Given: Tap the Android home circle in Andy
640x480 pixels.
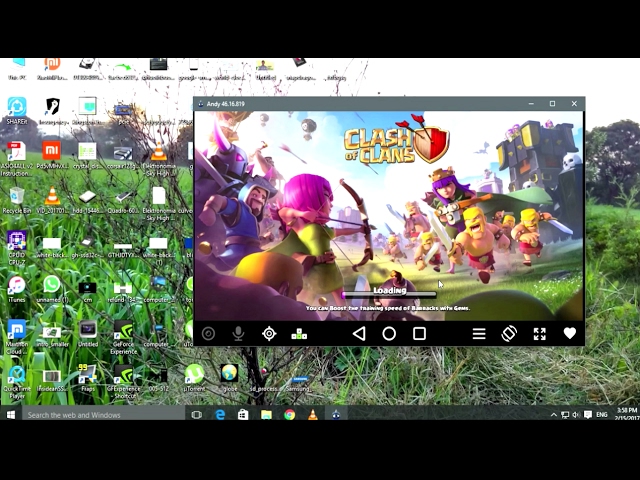Looking at the screenshot, I should tap(389, 333).
